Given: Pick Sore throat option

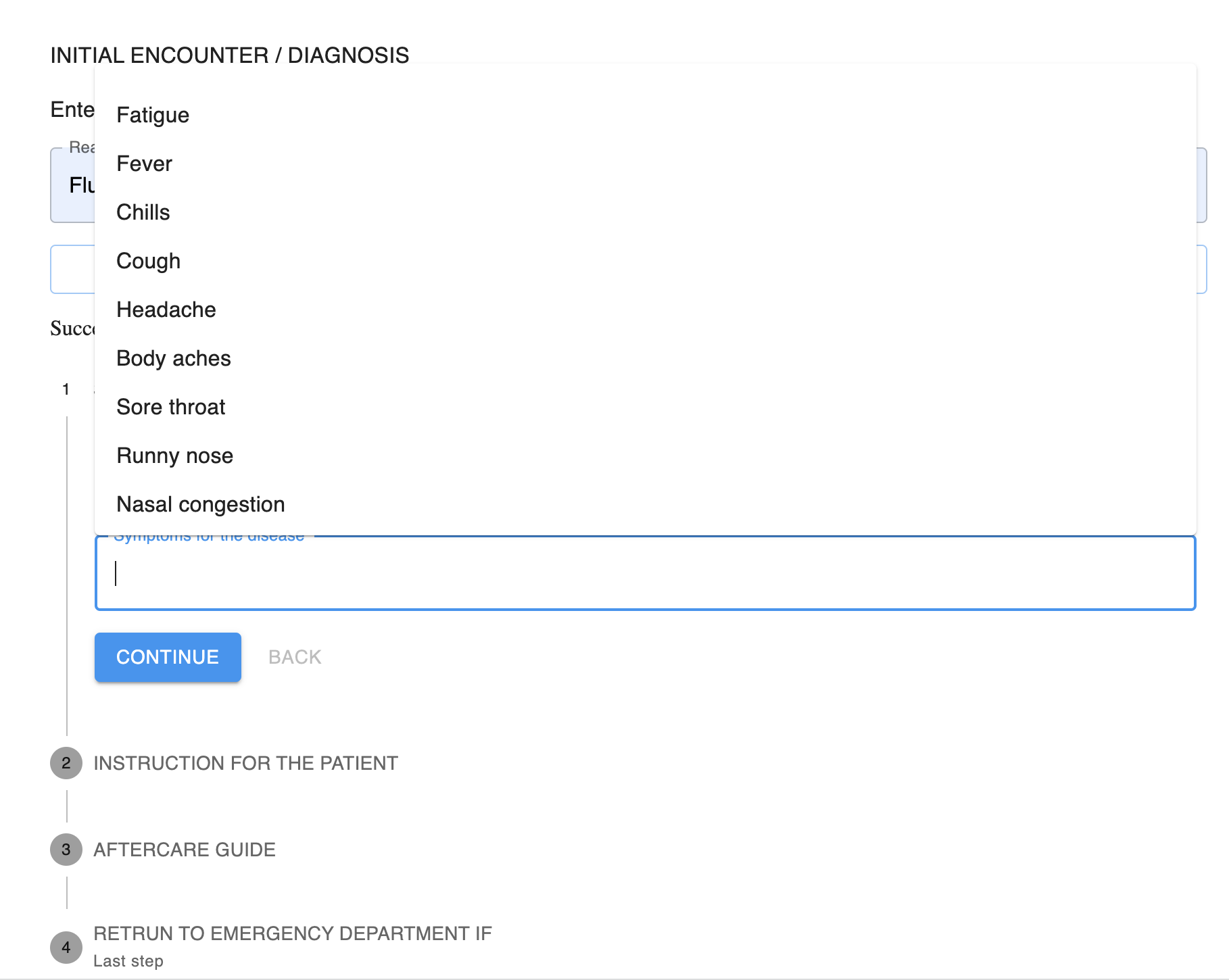Looking at the screenshot, I should [646, 407].
